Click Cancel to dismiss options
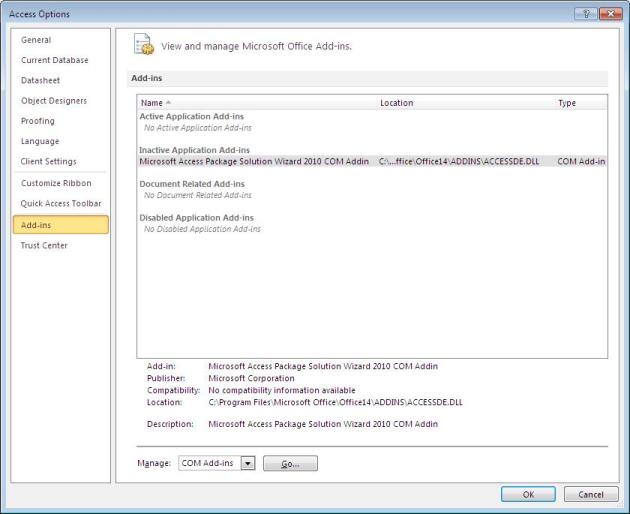Viewport: 630px width, 514px height. click(x=591, y=494)
